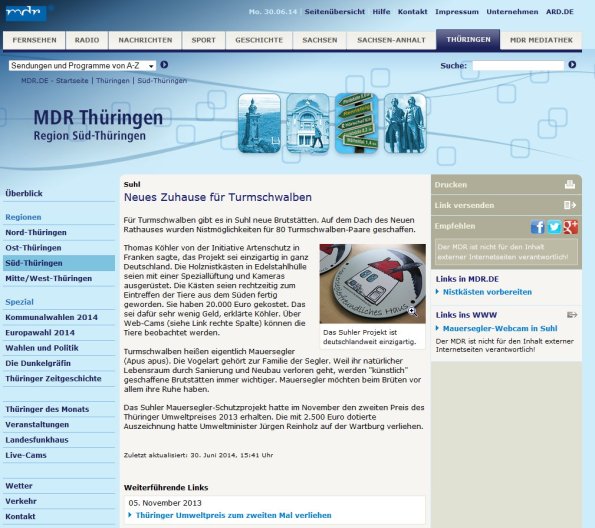595x528 pixels.
Task: Open Mauersegler-Webcam in Suhl link
Action: point(500,329)
